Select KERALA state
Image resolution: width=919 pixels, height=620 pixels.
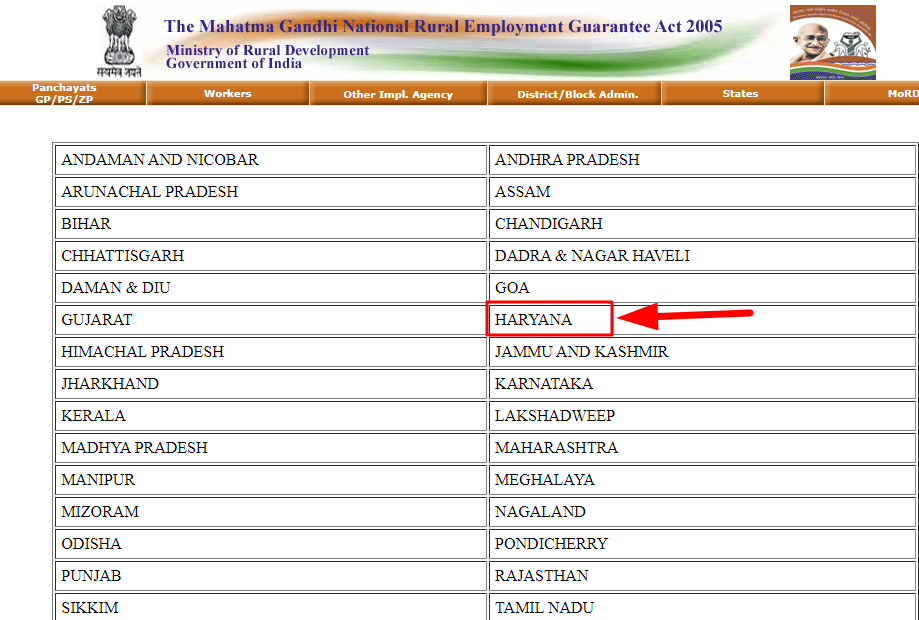93,416
